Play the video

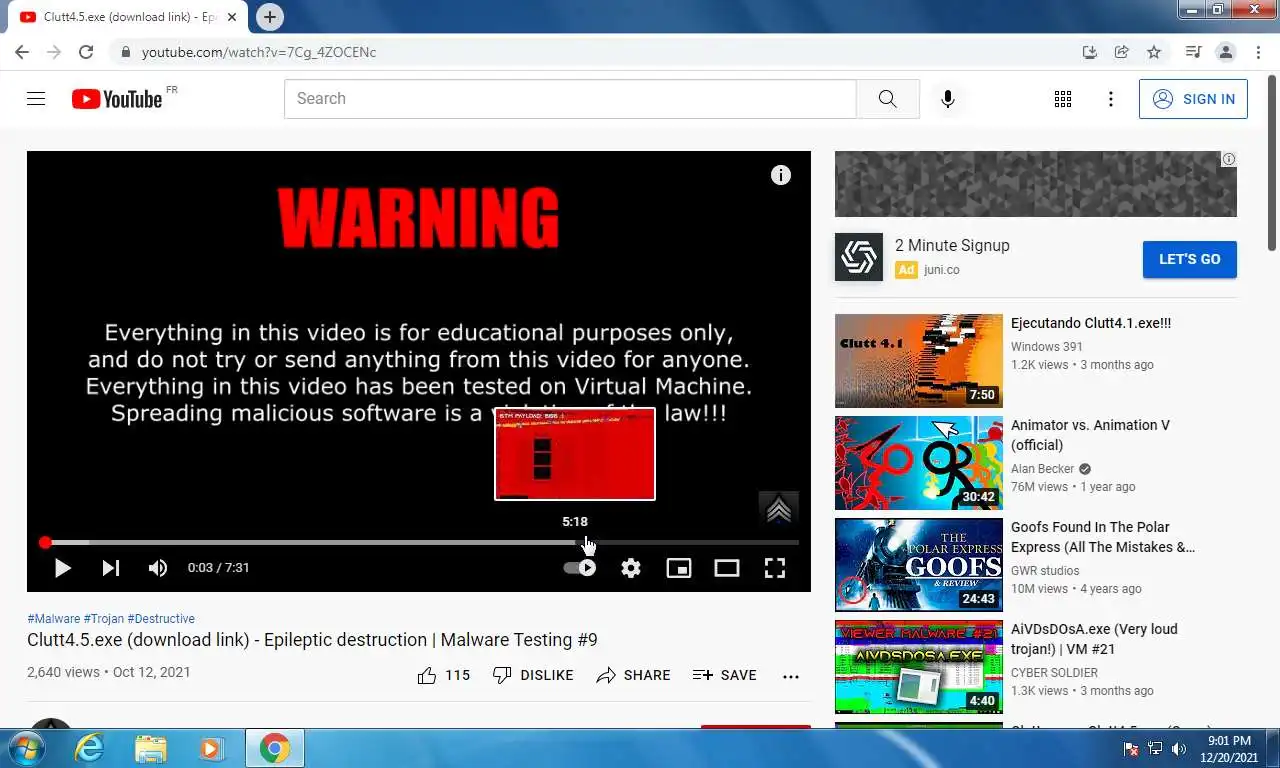pyautogui.click(x=62, y=568)
